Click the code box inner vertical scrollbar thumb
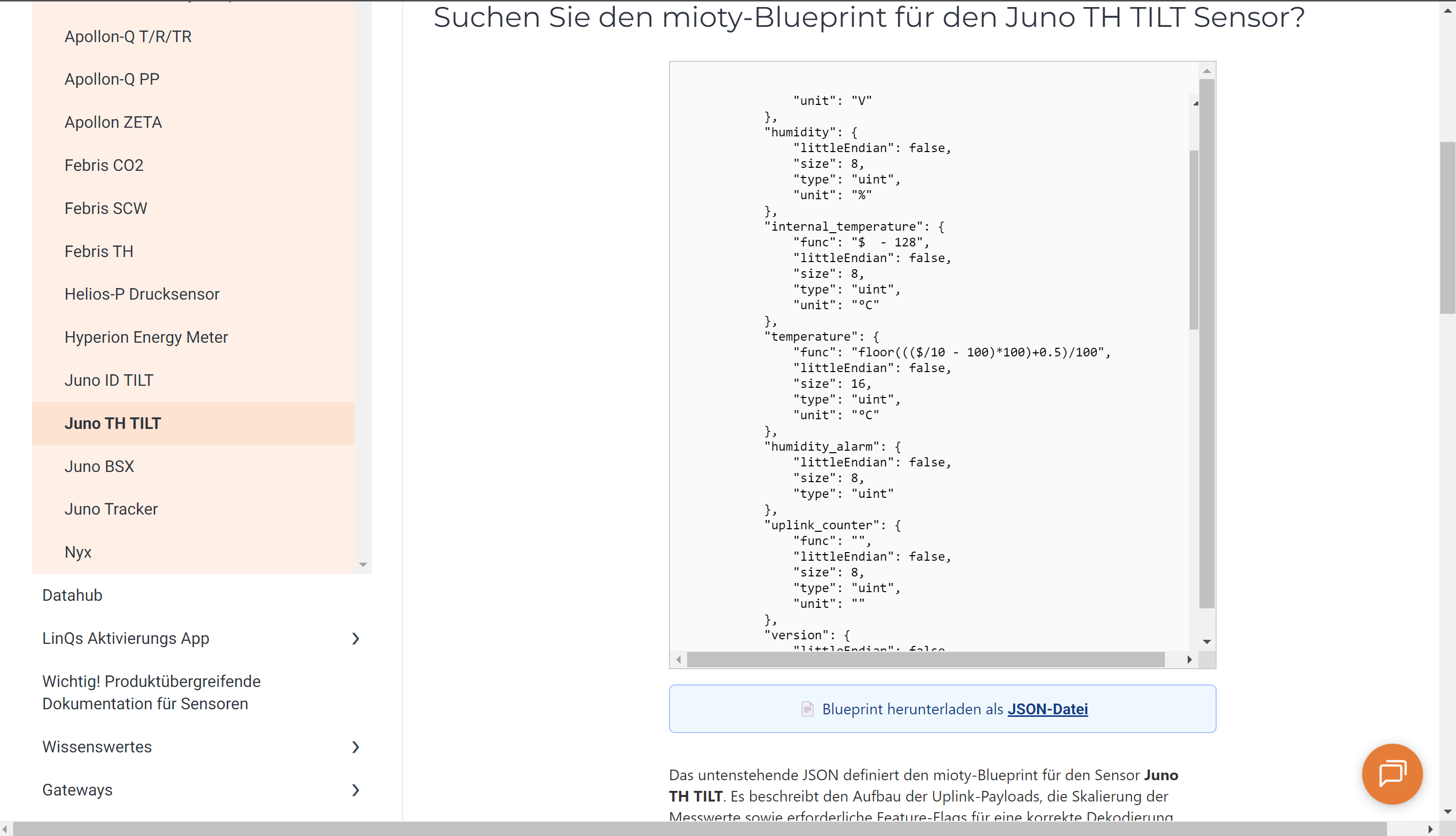 (x=1194, y=240)
